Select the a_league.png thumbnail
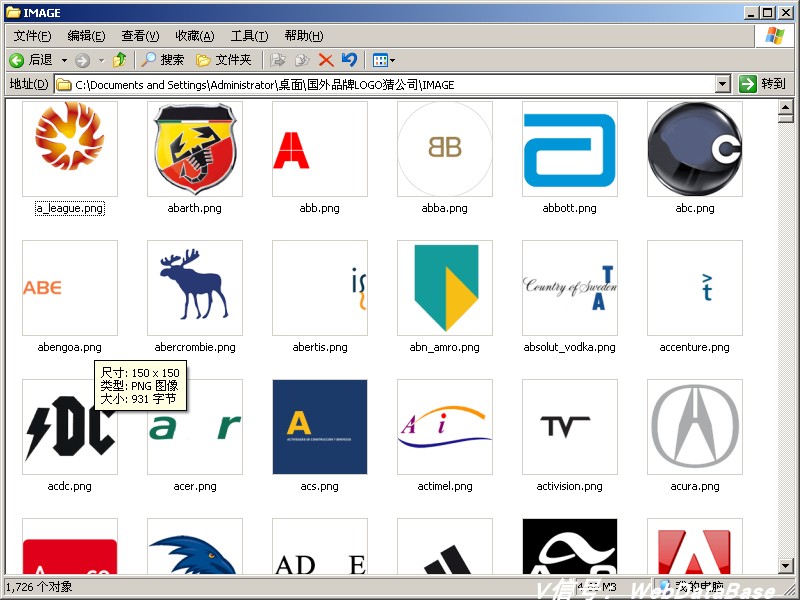This screenshot has height=600, width=800. [70, 149]
